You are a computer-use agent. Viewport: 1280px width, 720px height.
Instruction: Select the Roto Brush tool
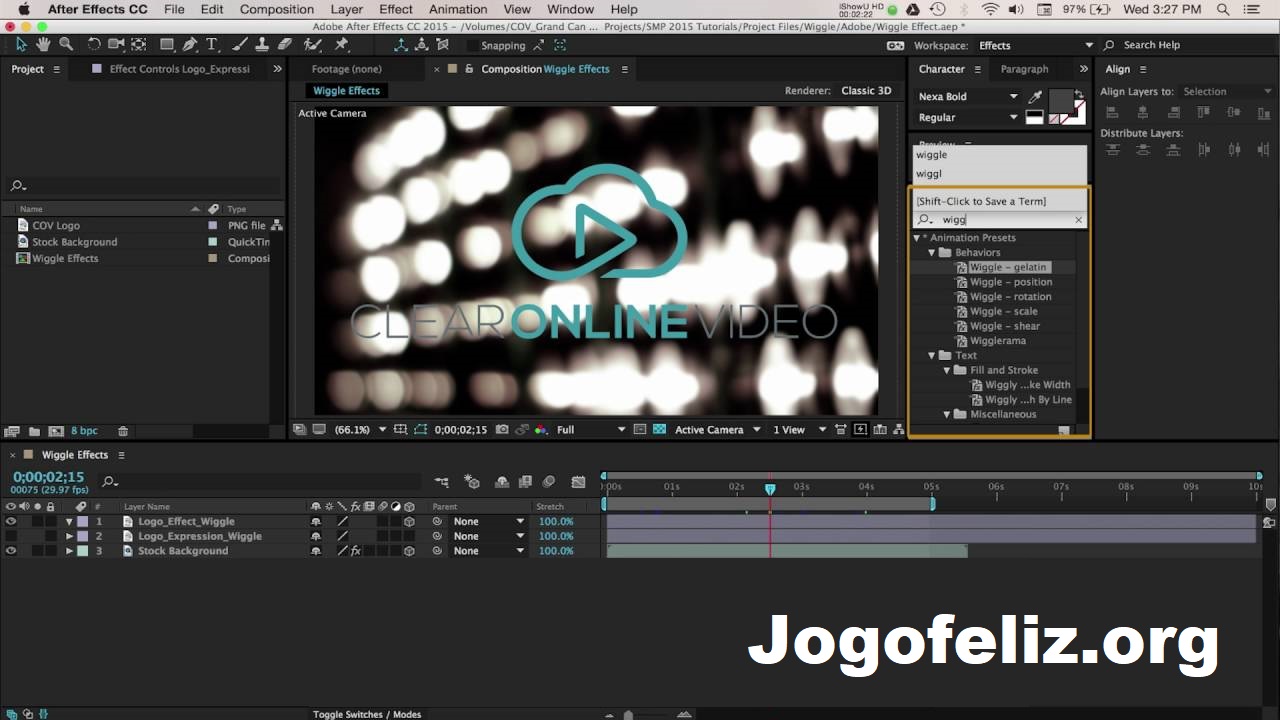coord(312,45)
